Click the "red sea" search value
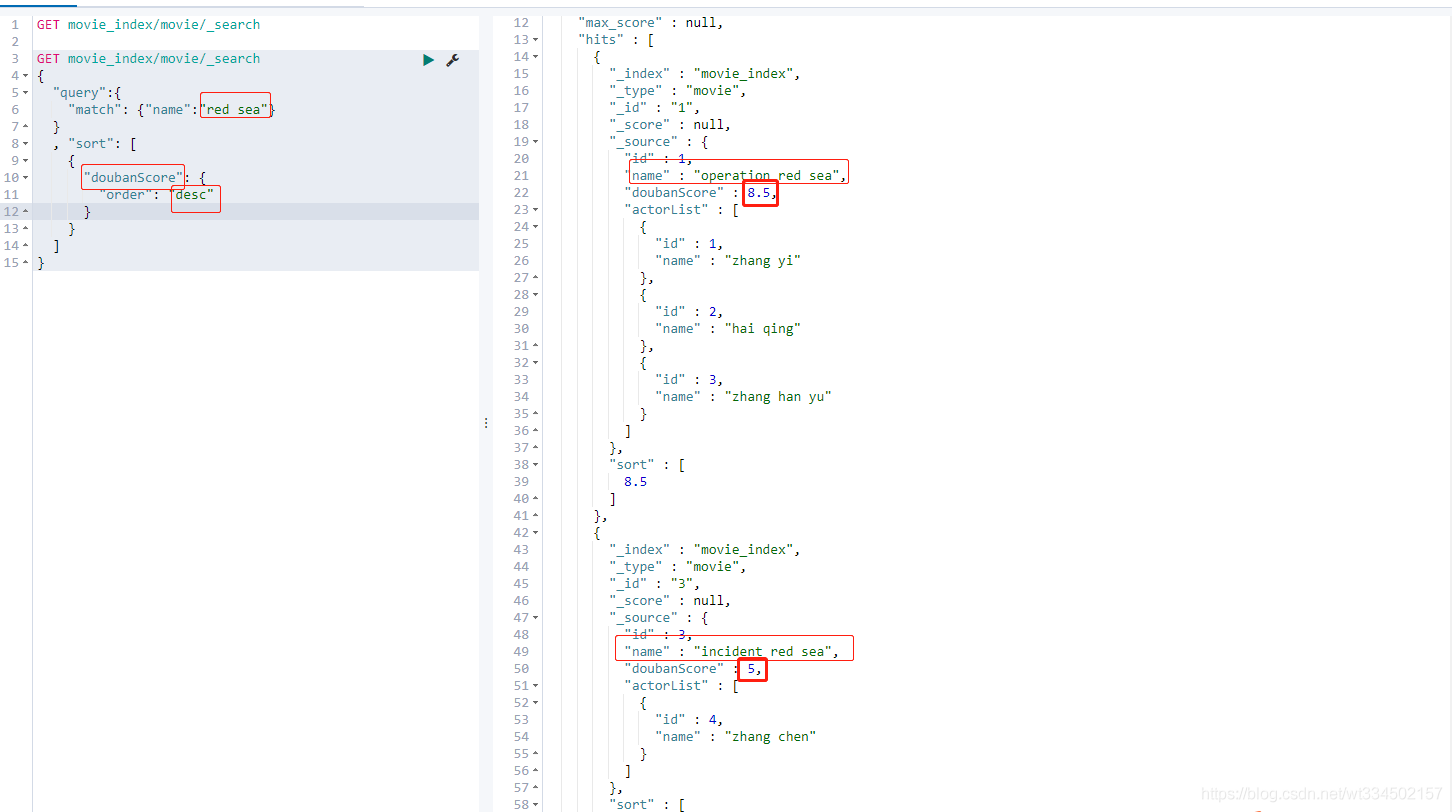 point(237,110)
